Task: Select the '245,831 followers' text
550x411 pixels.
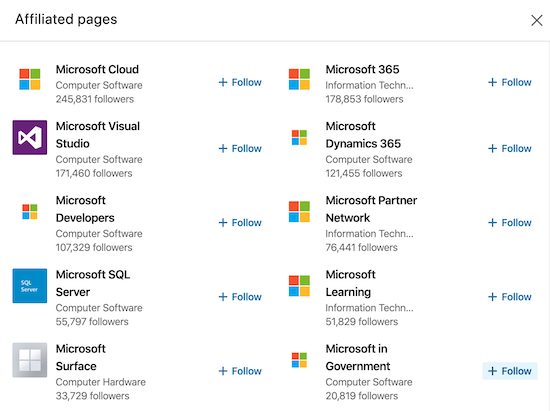Action: pyautogui.click(x=95, y=99)
